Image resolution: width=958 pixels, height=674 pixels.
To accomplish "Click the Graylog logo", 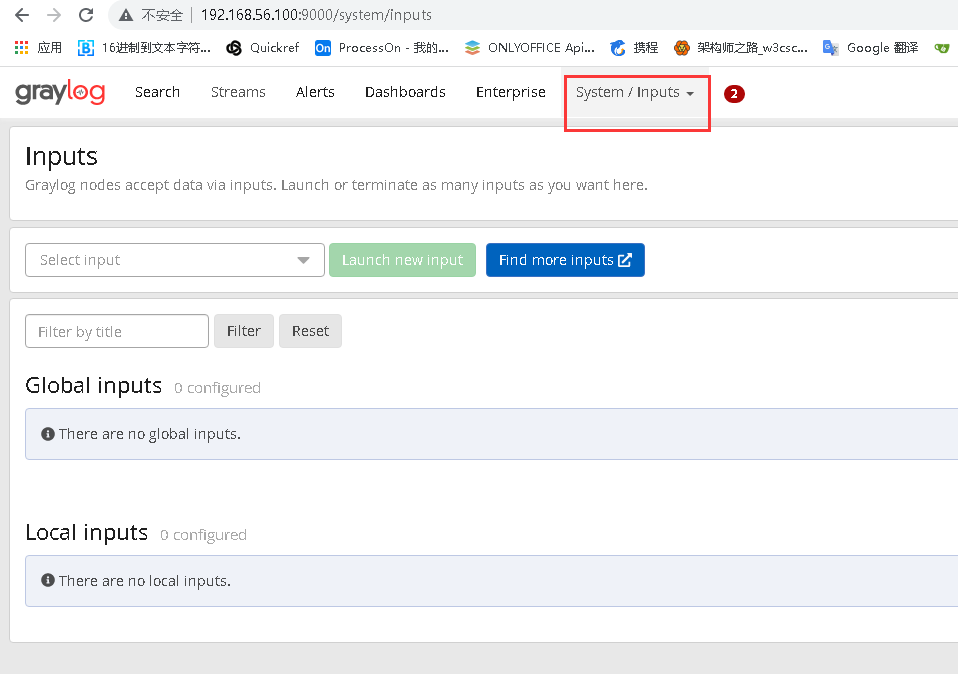I will 60,92.
